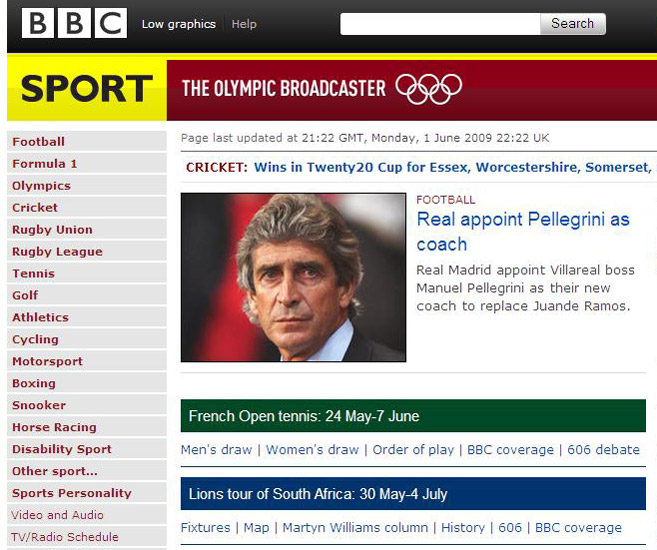The image size is (657, 550).
Task: Click the yellow SPORT banner logo
Action: 86,88
